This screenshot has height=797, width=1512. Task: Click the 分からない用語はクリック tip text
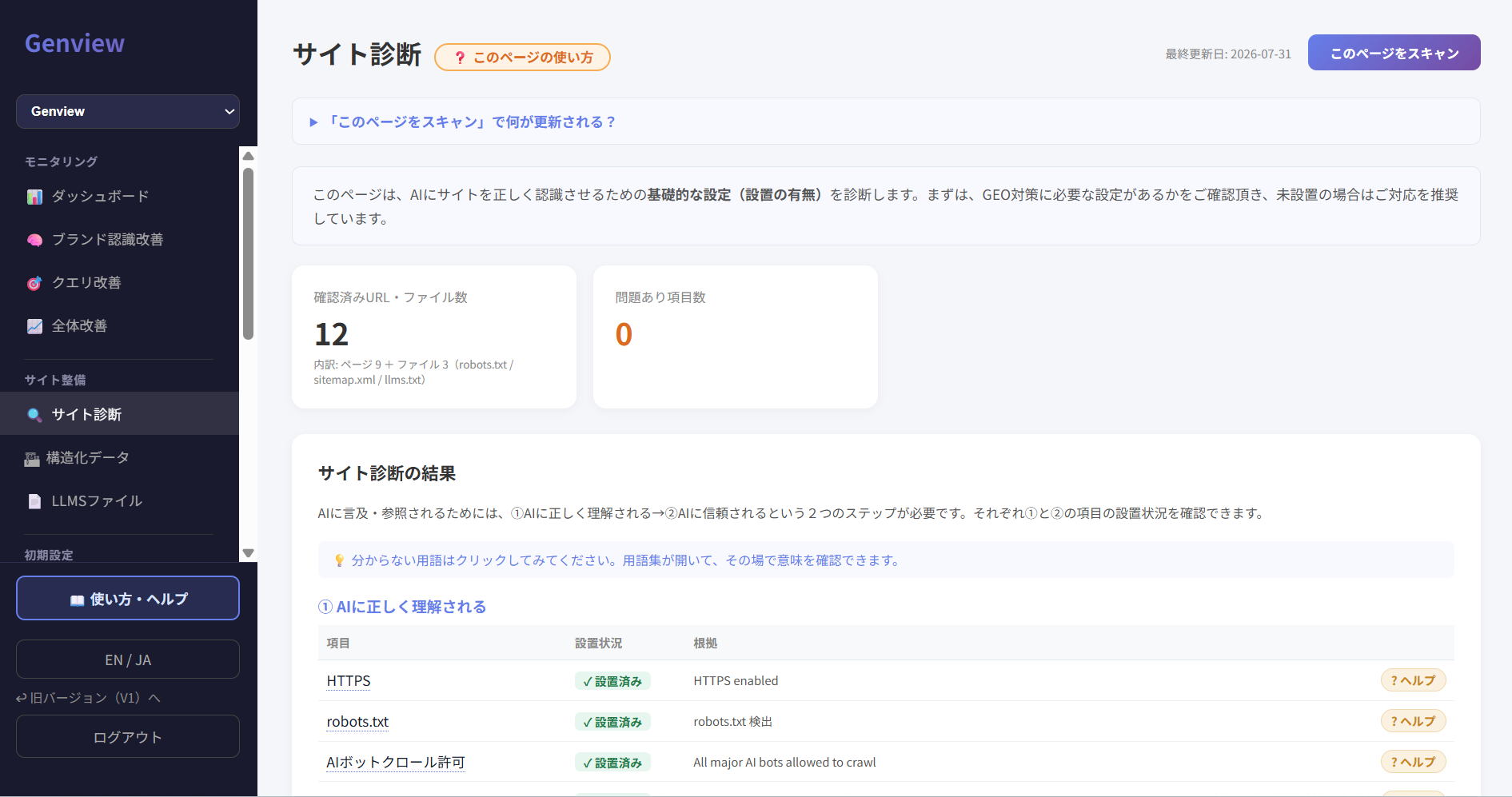tap(627, 560)
